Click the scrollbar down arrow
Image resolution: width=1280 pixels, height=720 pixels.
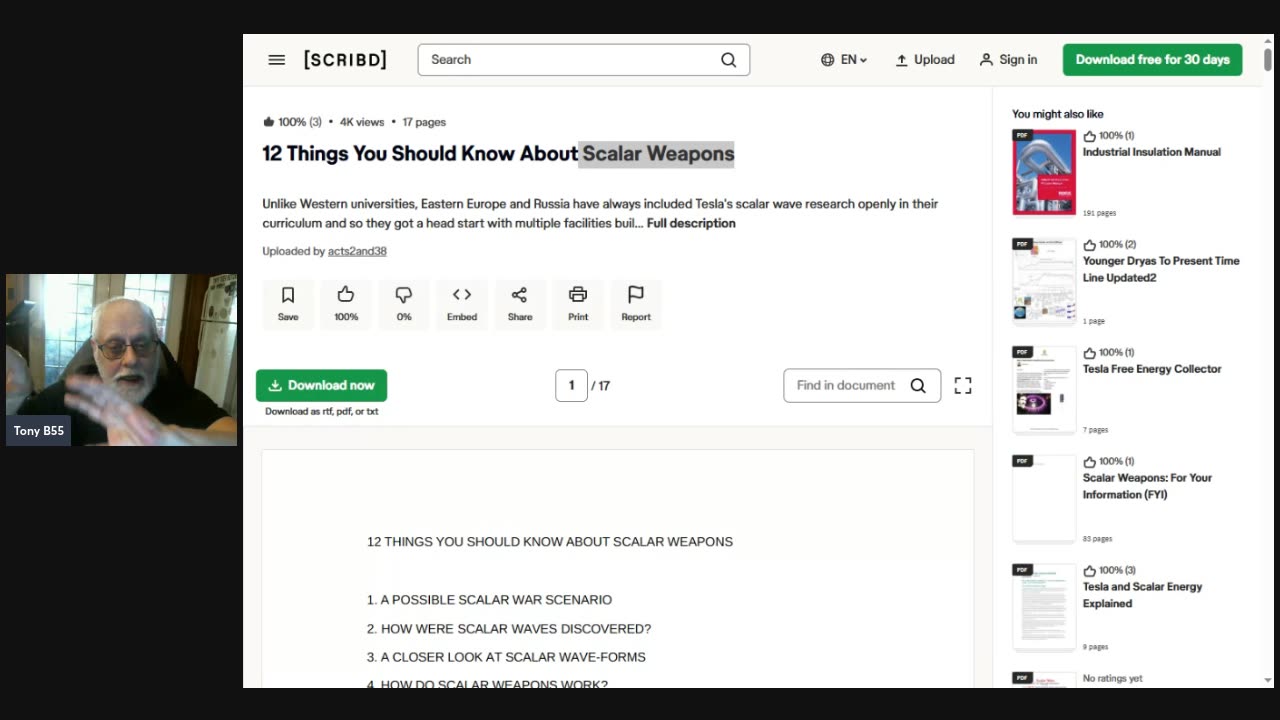(x=1268, y=680)
